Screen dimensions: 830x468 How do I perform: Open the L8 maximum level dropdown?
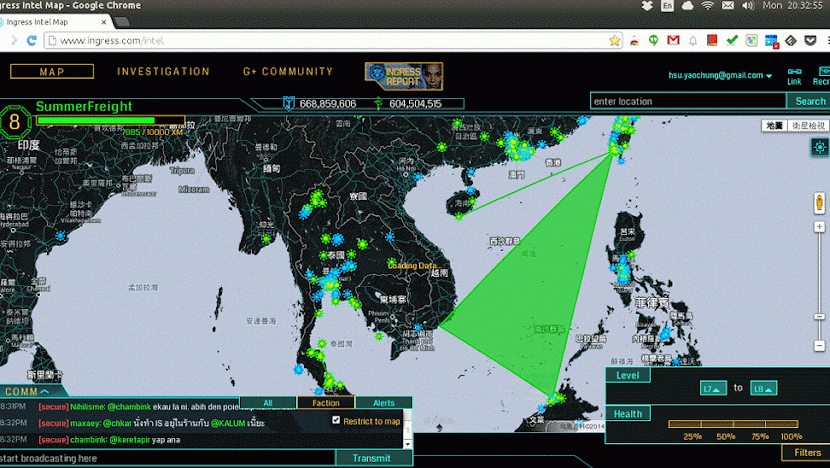[763, 389]
